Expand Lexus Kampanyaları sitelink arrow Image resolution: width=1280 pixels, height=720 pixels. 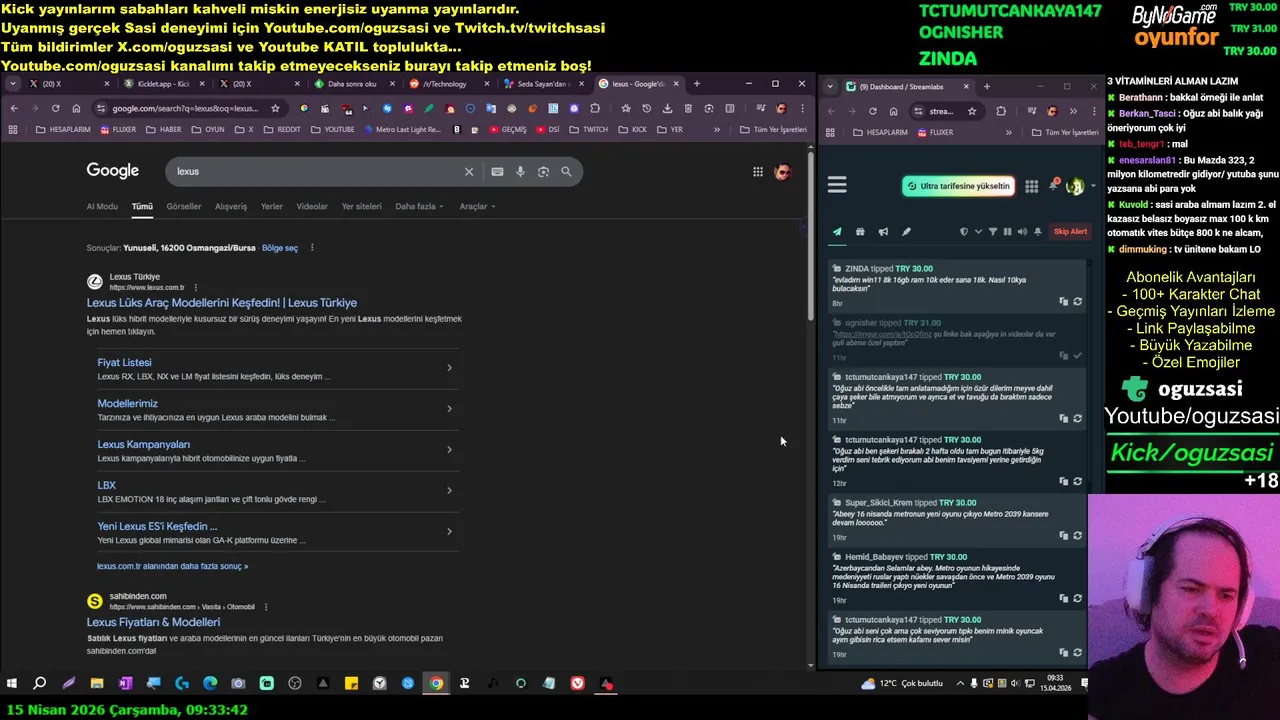click(x=449, y=450)
